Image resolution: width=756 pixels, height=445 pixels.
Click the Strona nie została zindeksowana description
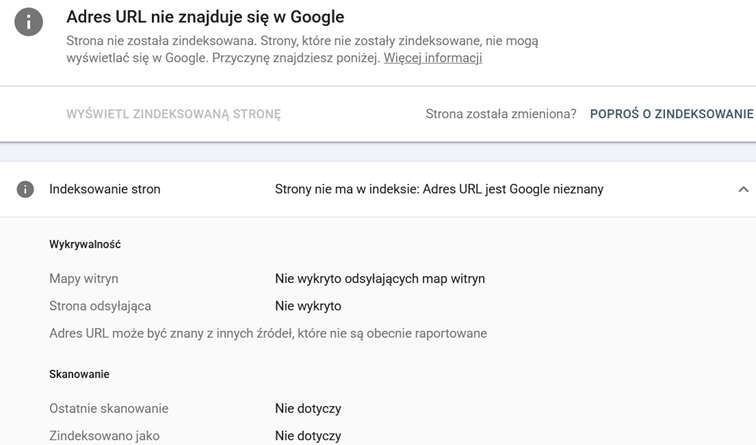click(302, 49)
